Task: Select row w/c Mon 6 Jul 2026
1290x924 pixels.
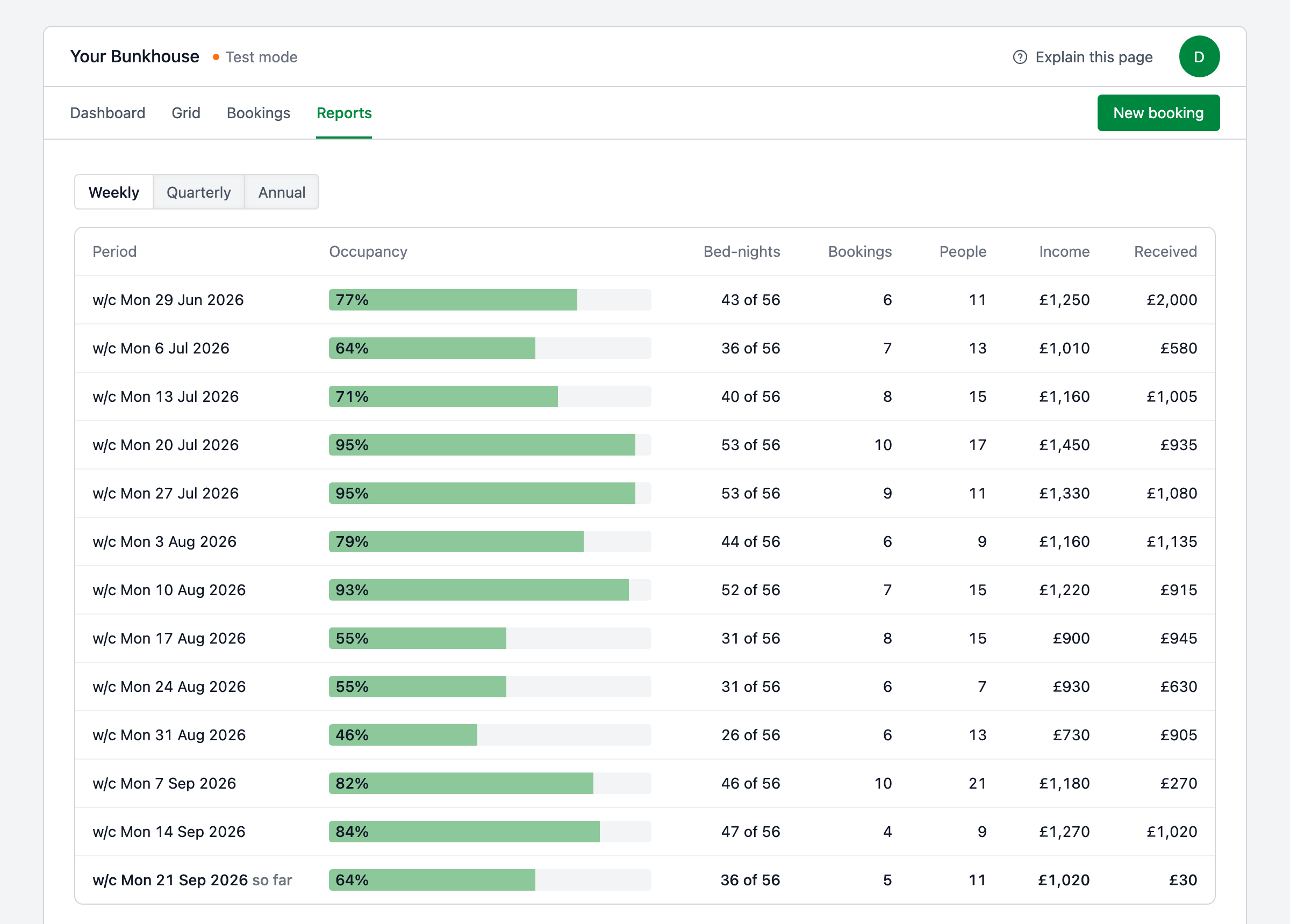Action: (644, 348)
